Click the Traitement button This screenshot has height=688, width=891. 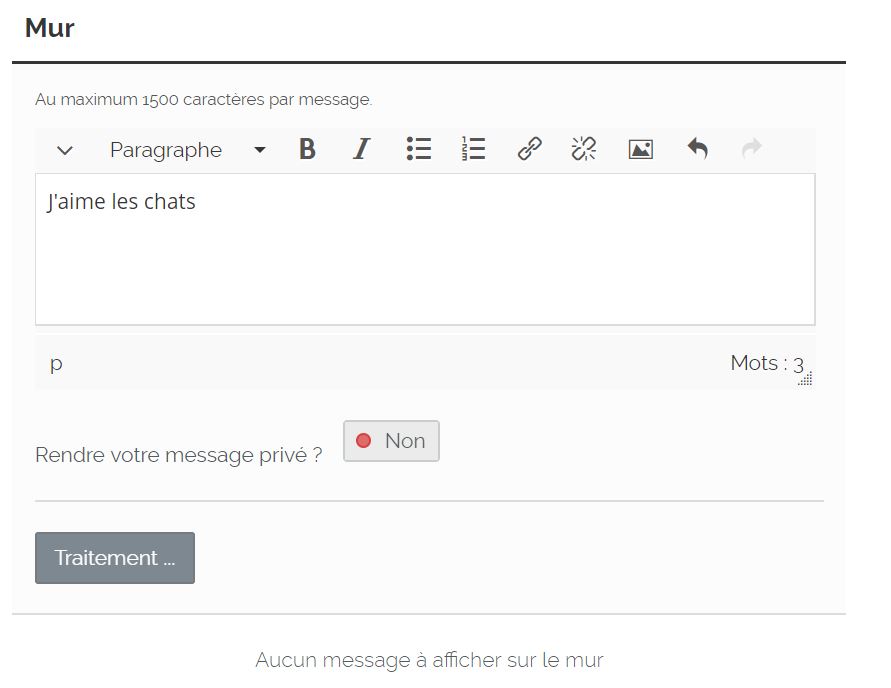click(115, 558)
